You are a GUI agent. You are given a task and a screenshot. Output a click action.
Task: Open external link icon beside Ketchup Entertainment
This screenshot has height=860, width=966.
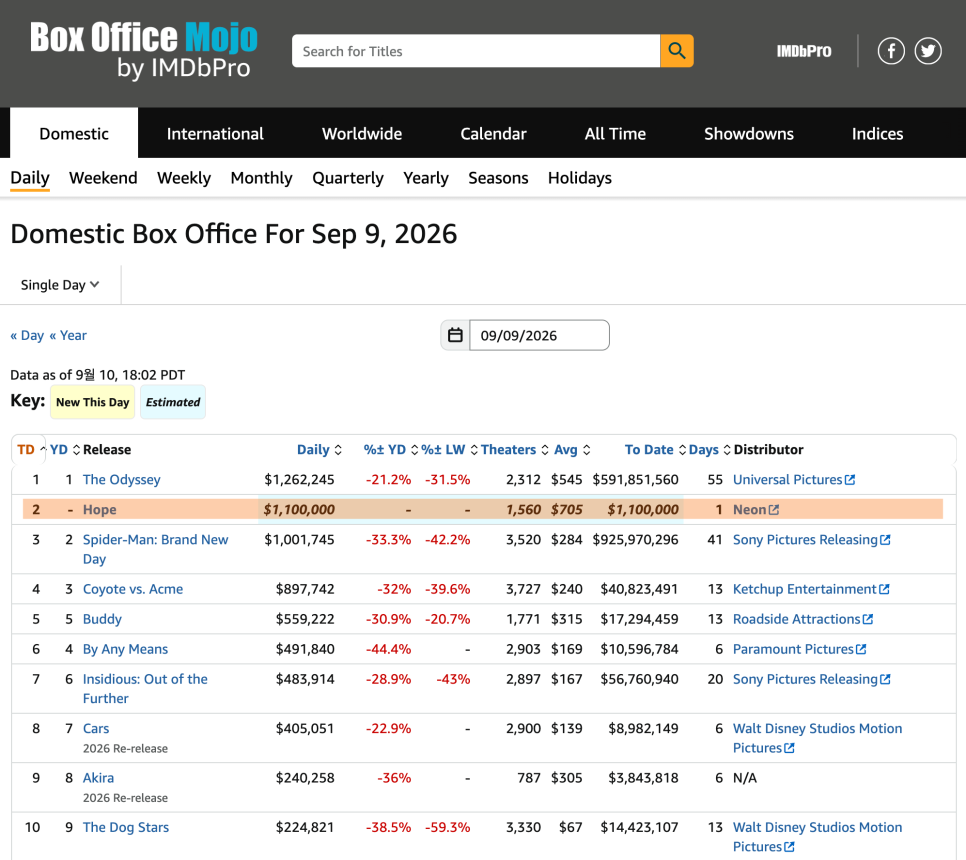pos(885,589)
